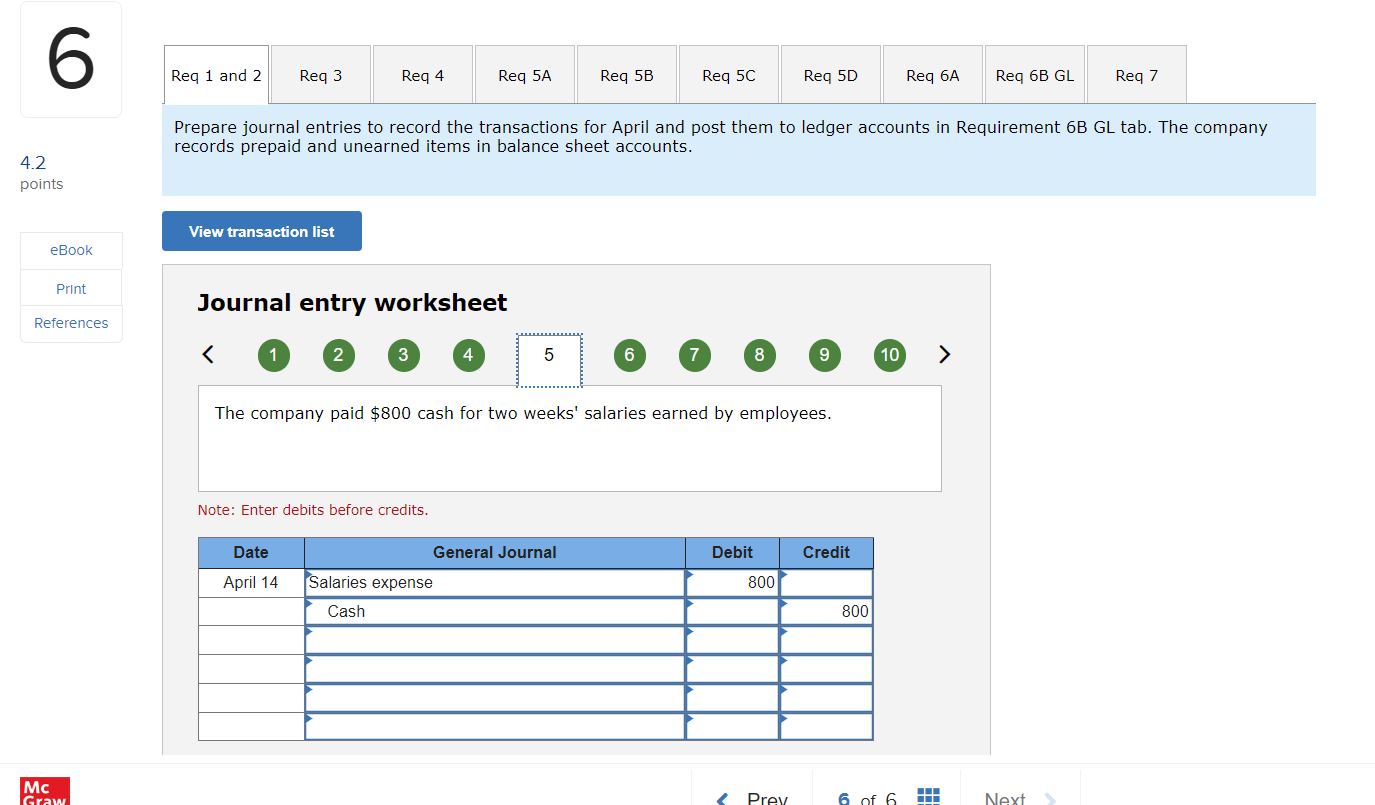Click the Print link
Screen dimensions: 1375x805
[x=70, y=288]
